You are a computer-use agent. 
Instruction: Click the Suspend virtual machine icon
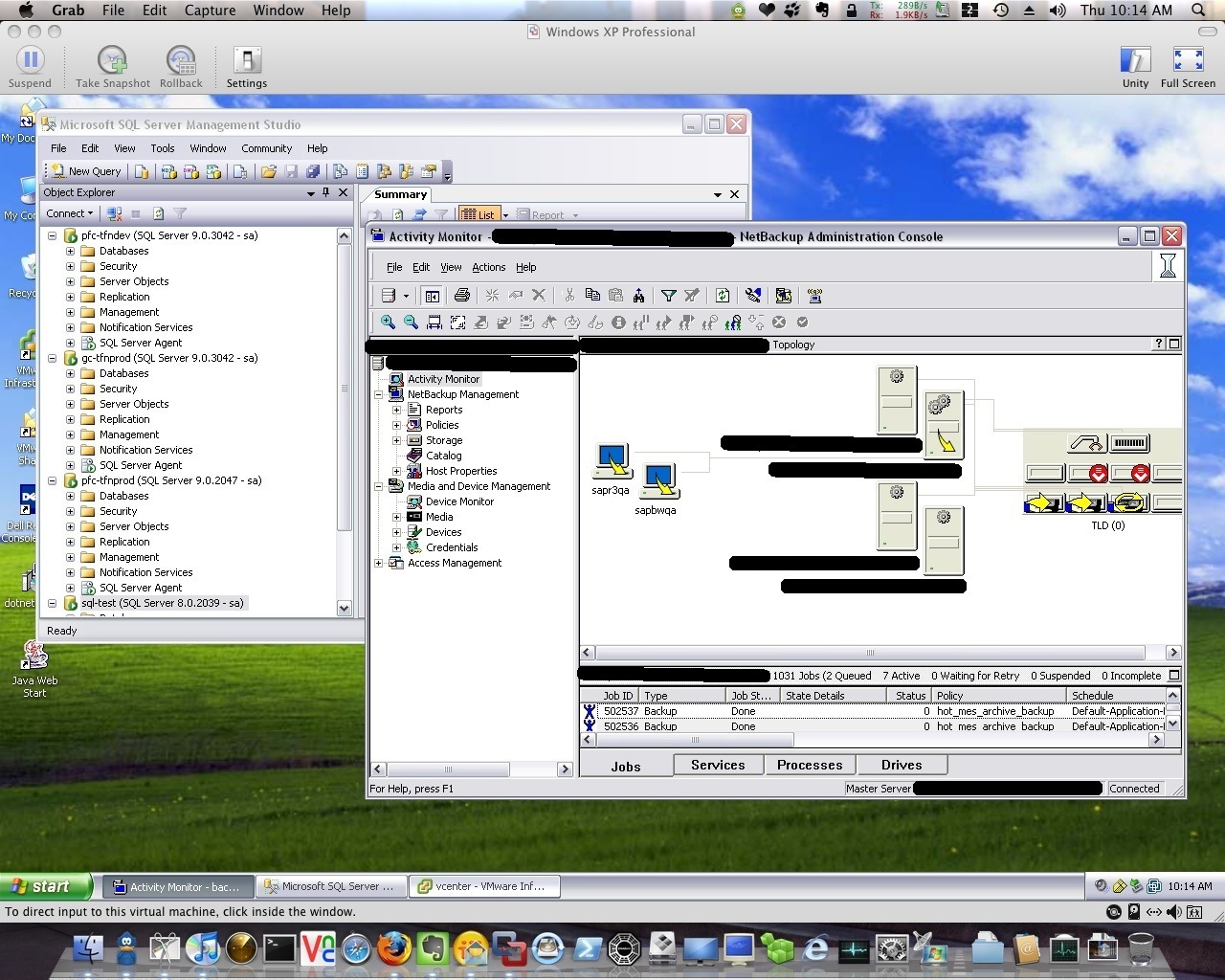coord(30,60)
